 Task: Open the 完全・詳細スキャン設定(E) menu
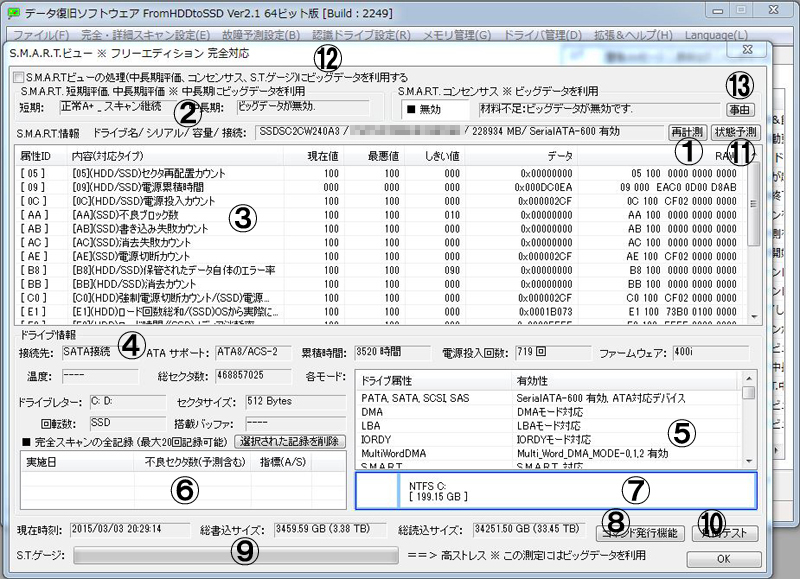(x=145, y=35)
